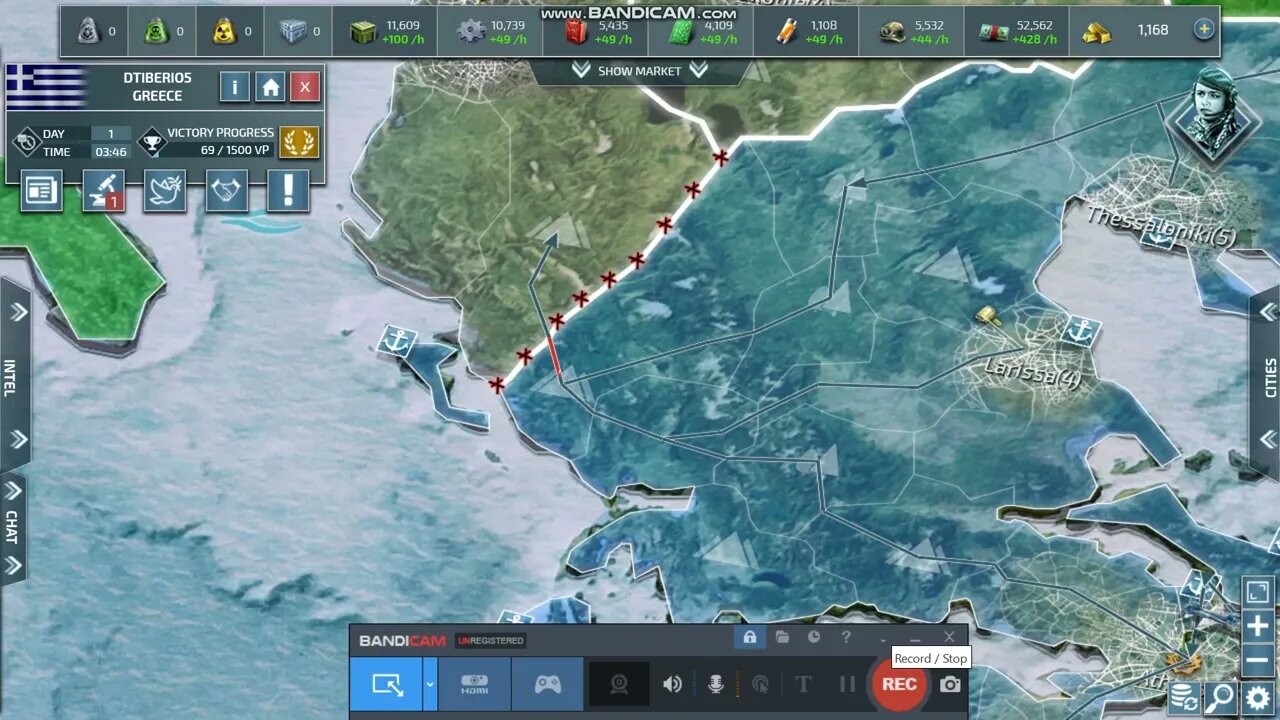Click the Bandicam Unregistered label
The width and height of the screenshot is (1280, 720).
pyautogui.click(x=490, y=641)
